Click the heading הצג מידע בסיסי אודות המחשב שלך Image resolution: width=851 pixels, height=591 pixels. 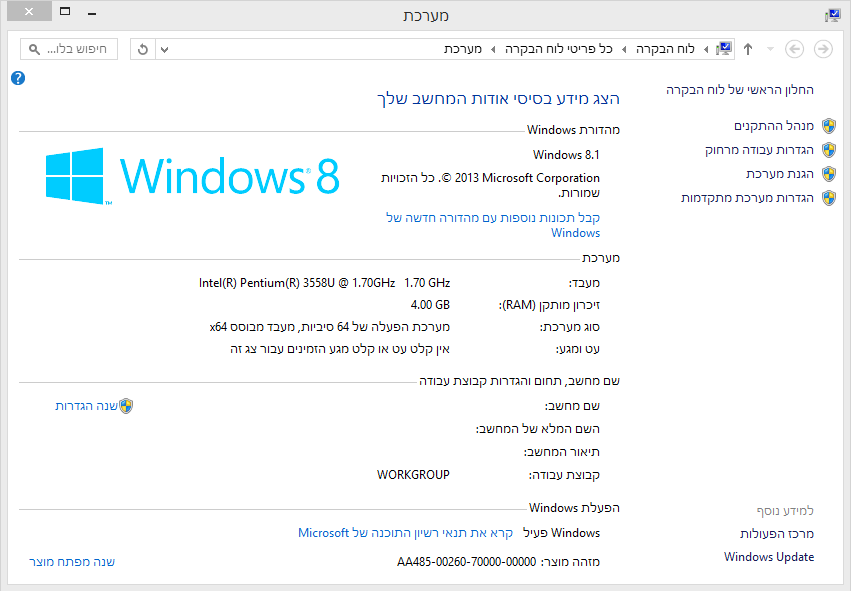(x=498, y=99)
